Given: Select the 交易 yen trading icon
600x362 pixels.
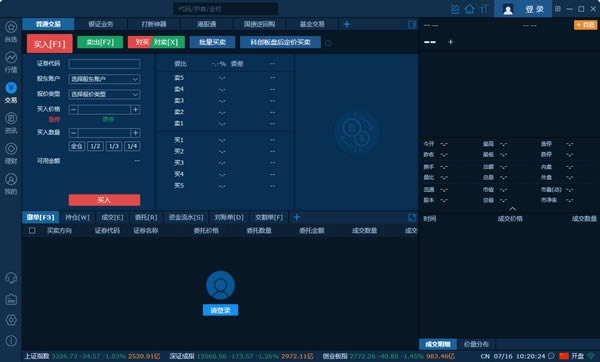Looking at the screenshot, I should [11, 88].
